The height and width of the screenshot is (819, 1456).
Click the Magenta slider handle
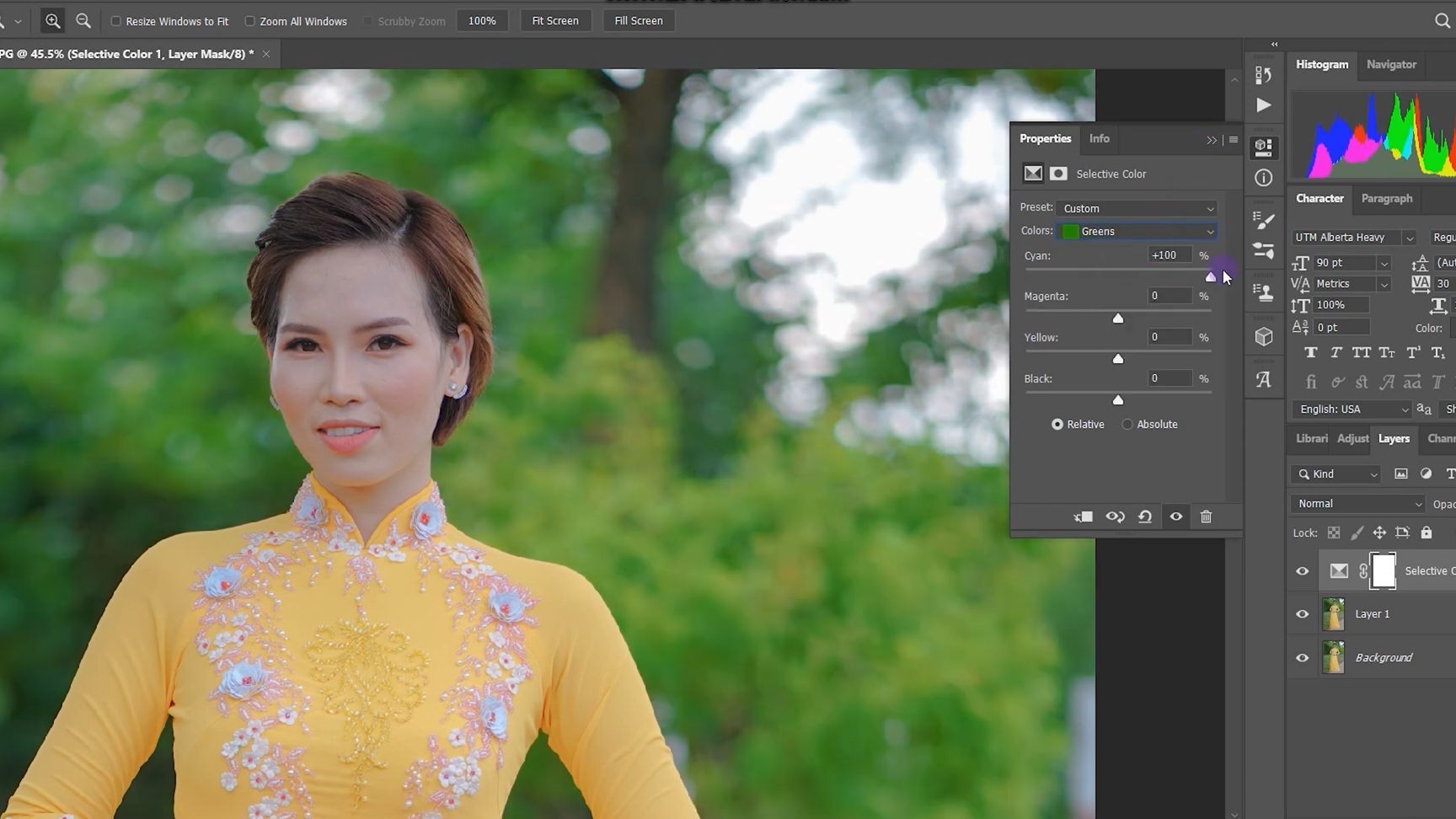pyautogui.click(x=1118, y=318)
